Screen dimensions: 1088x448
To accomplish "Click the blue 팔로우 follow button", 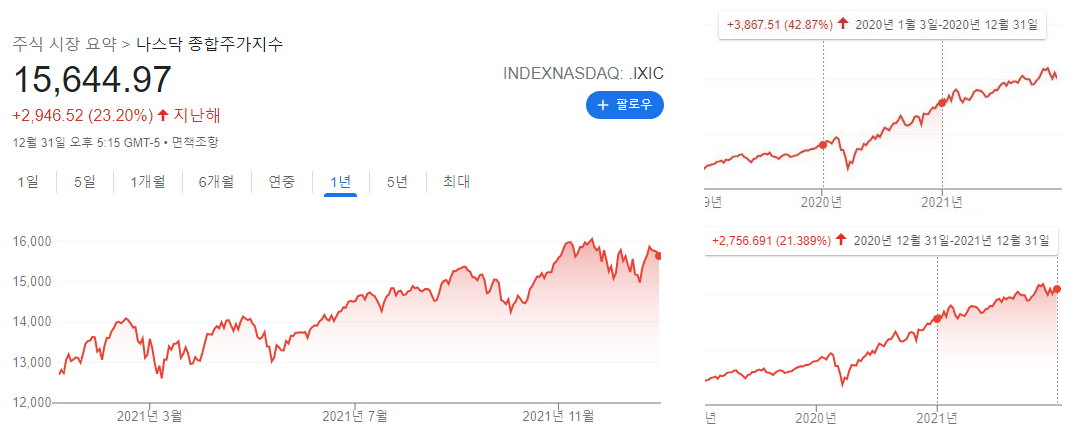I will pyautogui.click(x=624, y=105).
